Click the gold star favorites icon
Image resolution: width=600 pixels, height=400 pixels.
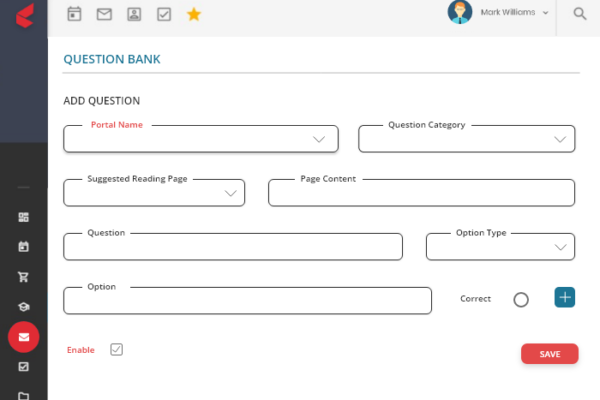click(x=194, y=14)
